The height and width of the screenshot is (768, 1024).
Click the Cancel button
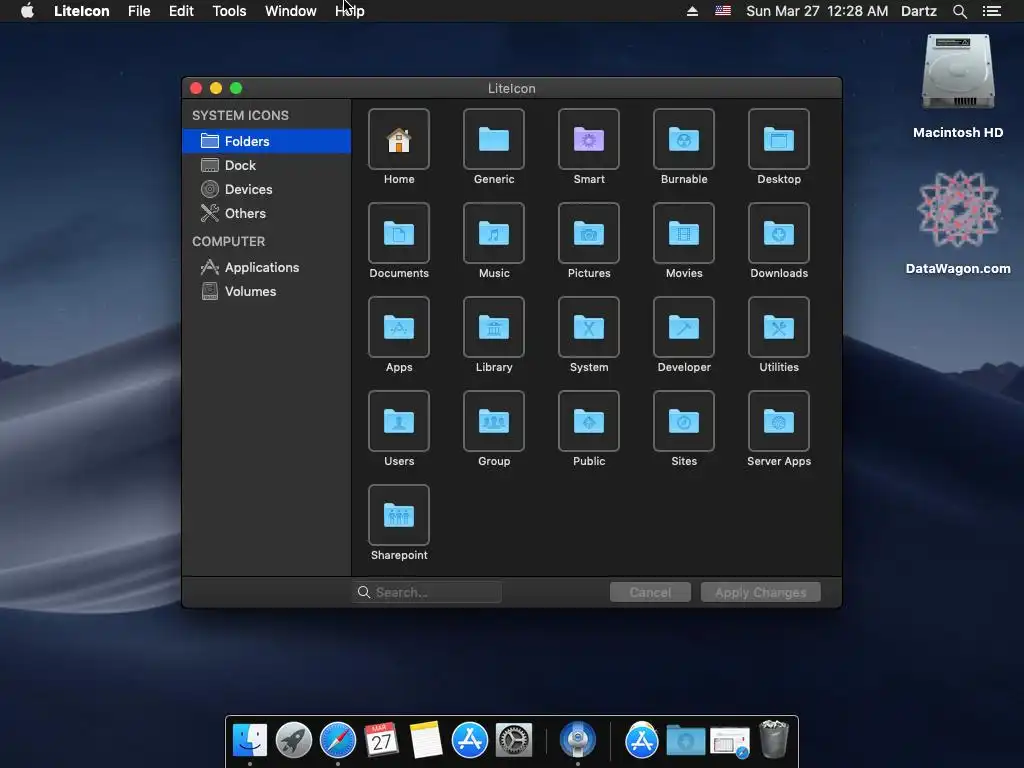coord(650,592)
